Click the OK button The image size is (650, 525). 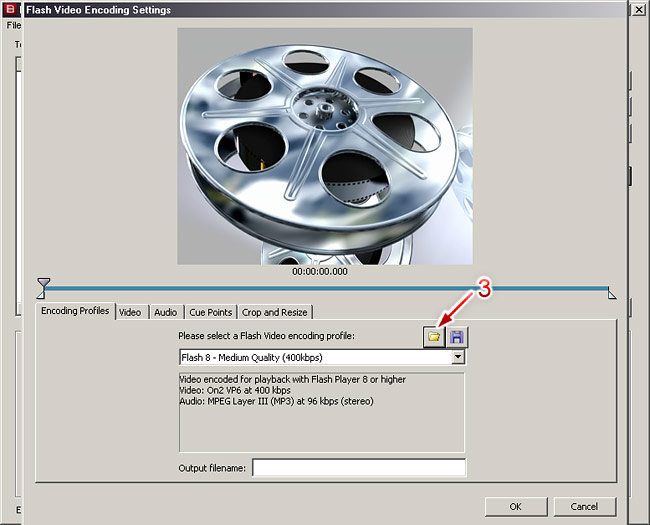(516, 506)
